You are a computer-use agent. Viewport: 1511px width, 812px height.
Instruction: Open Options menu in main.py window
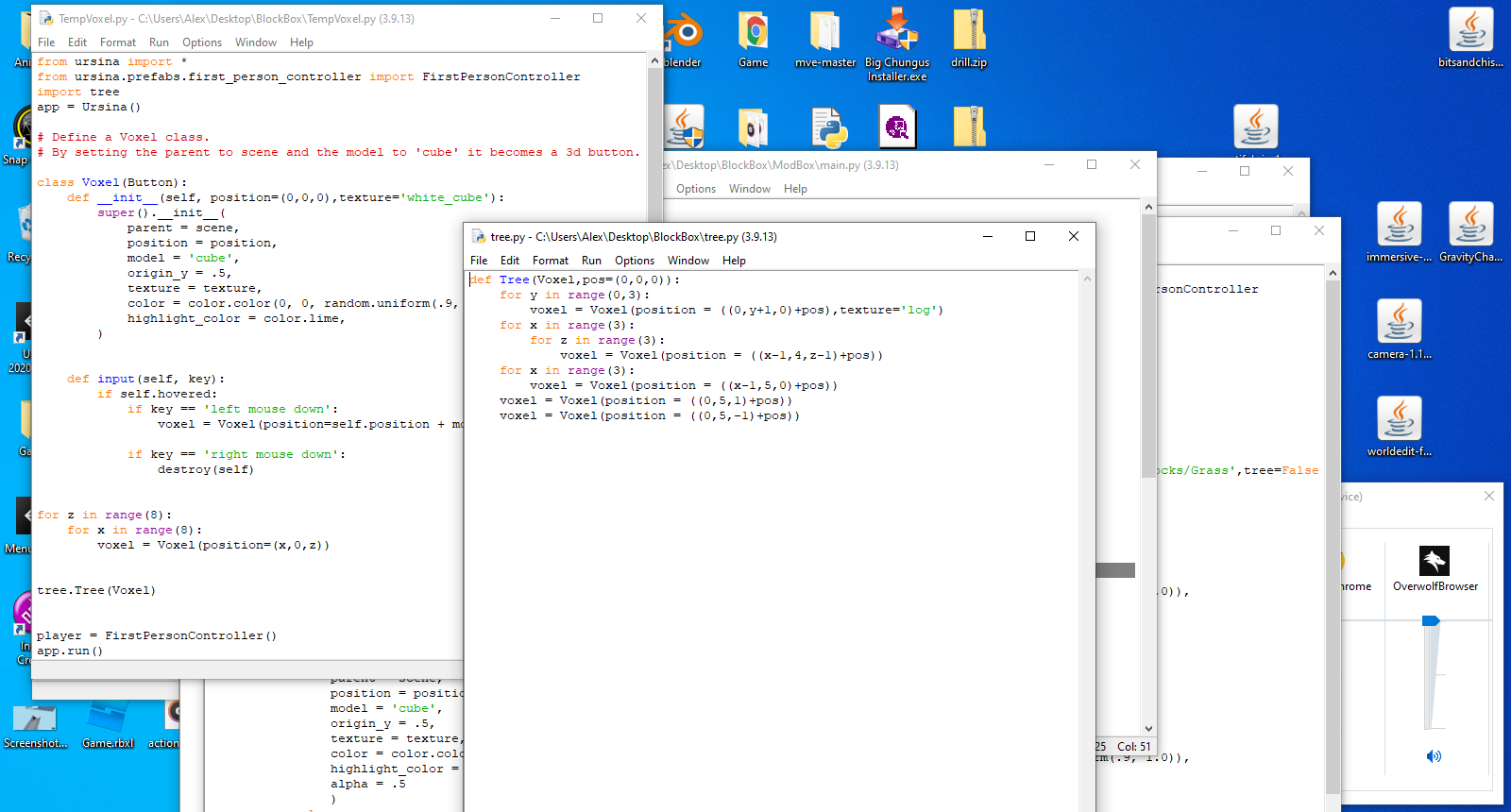pyautogui.click(x=696, y=189)
